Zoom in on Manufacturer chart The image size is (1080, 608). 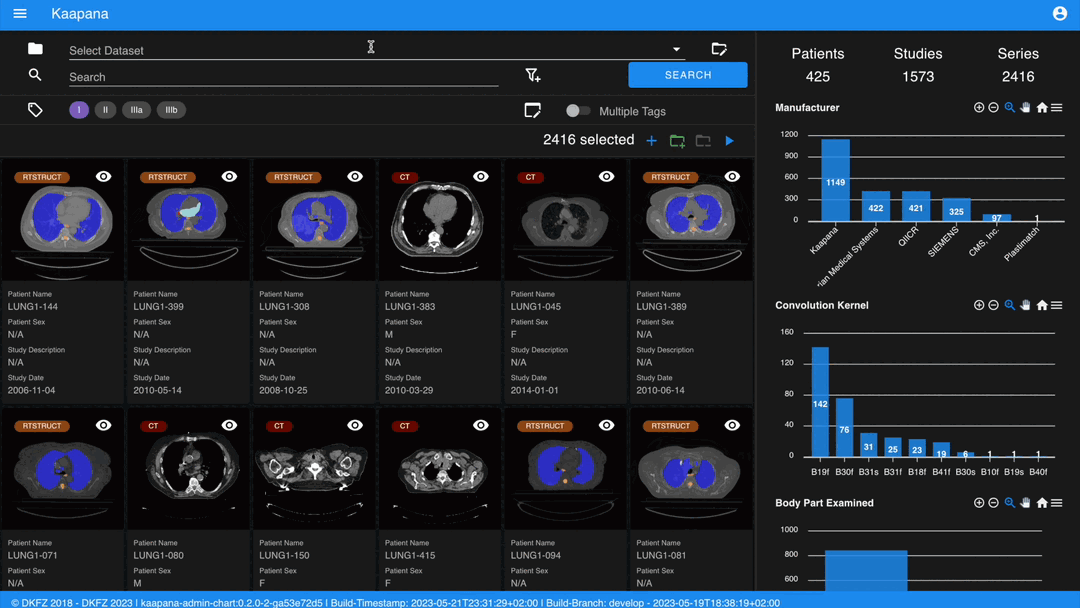(x=979, y=107)
